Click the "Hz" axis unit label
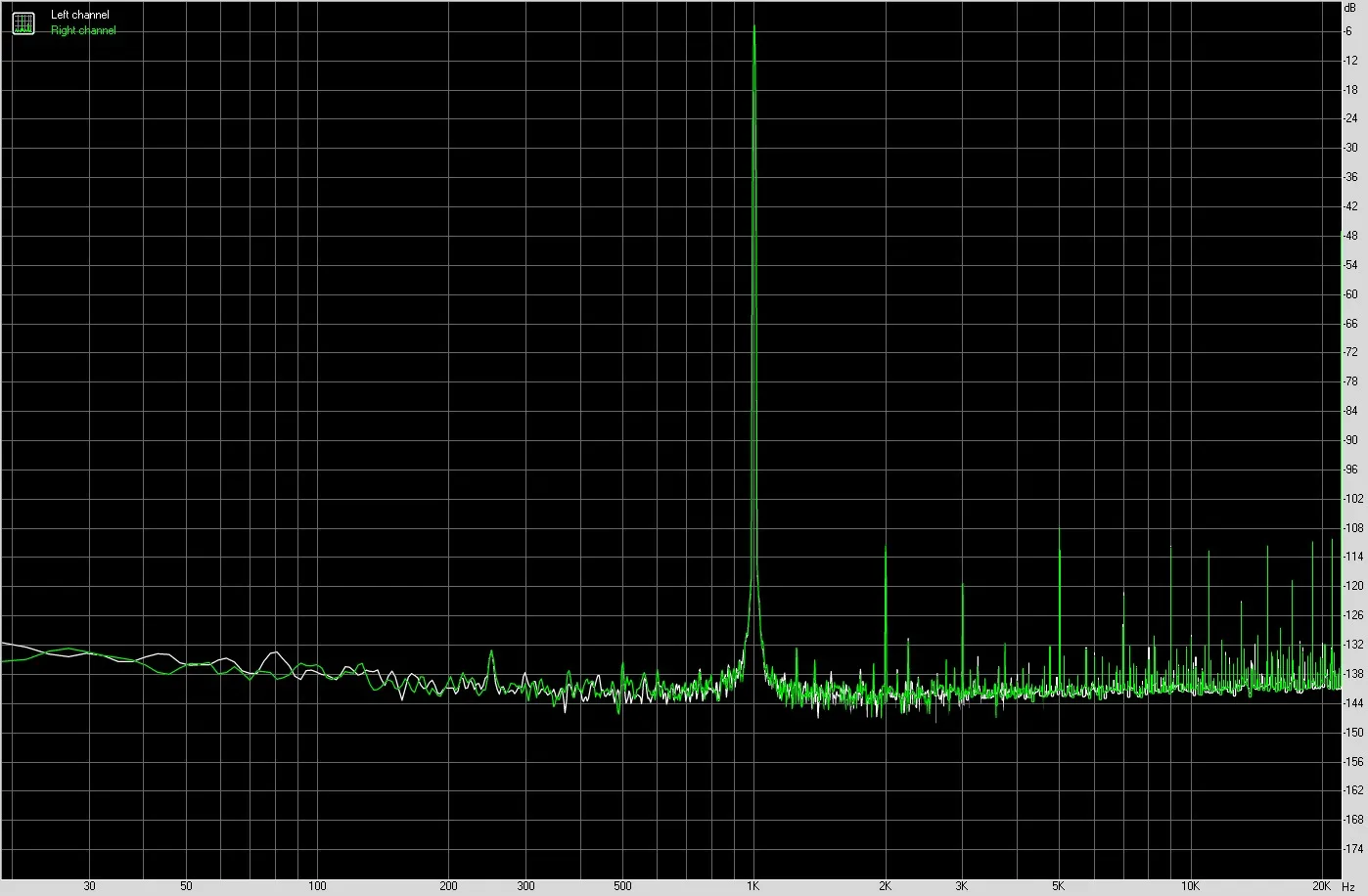The image size is (1368, 896). [1348, 886]
